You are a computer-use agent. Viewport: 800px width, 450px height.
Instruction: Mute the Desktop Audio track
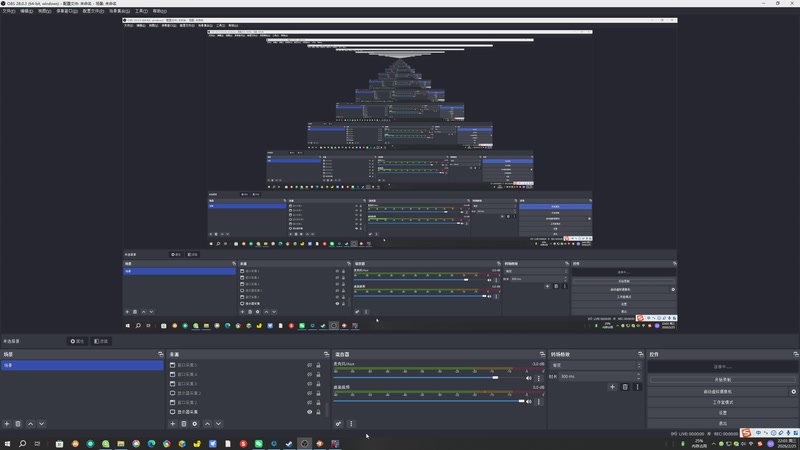coord(529,402)
